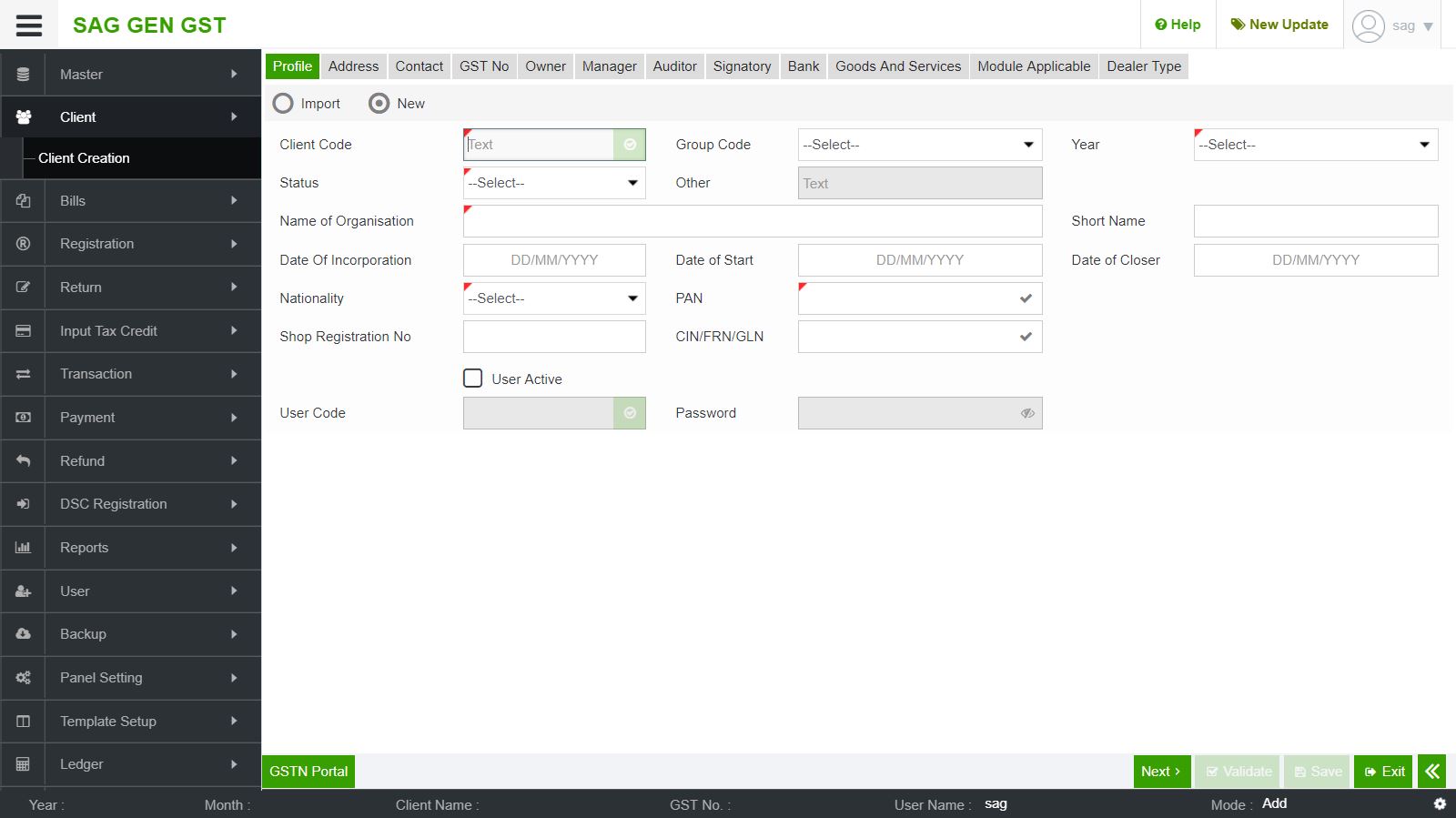The image size is (1456, 818).
Task: Click the Exit button
Action: (x=1383, y=772)
